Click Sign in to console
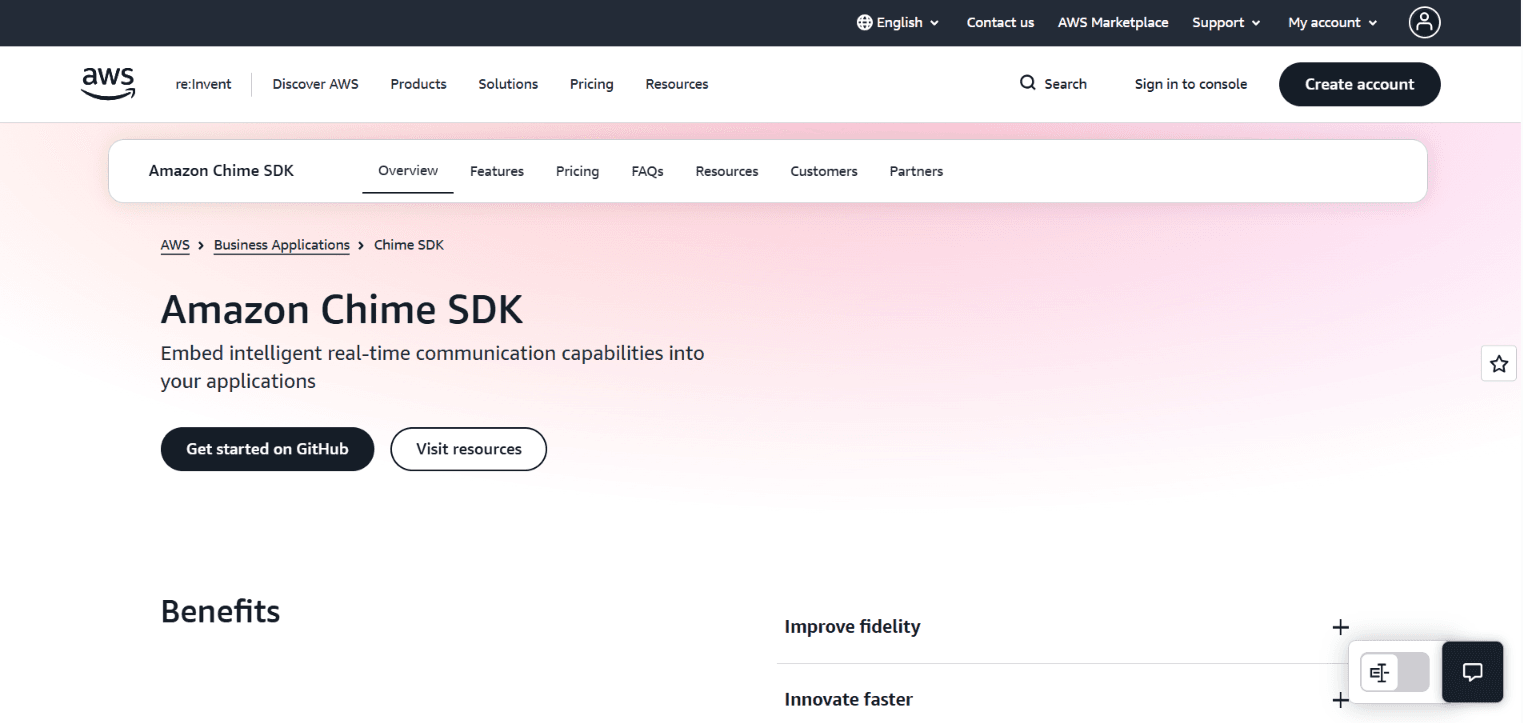Screen dimensions: 1523x723 [x=1191, y=84]
